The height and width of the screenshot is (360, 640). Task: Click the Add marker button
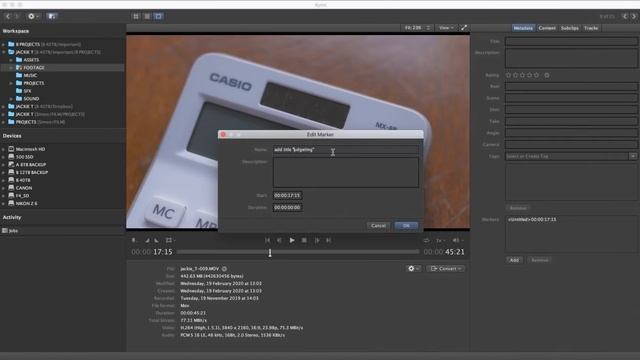514,260
